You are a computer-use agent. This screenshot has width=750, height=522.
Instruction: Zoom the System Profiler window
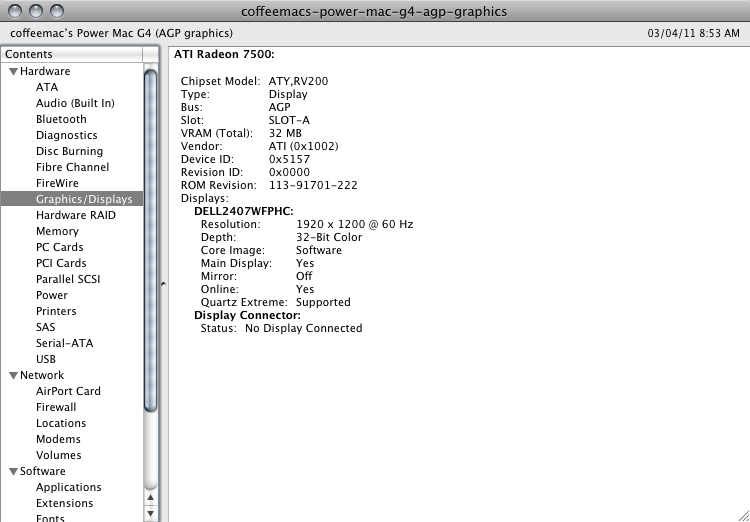[57, 11]
